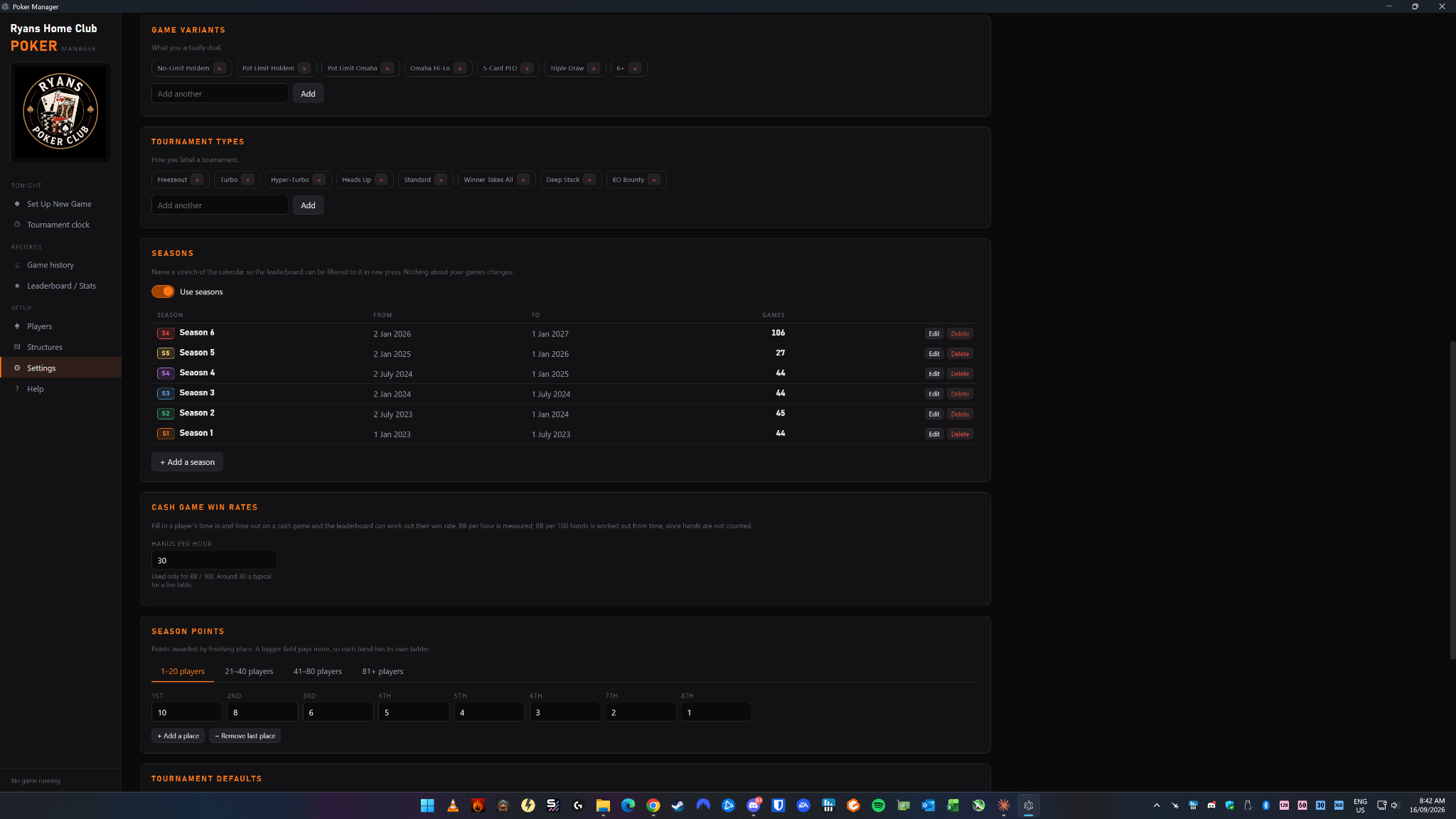Click Add button under Tournament Types

308,205
